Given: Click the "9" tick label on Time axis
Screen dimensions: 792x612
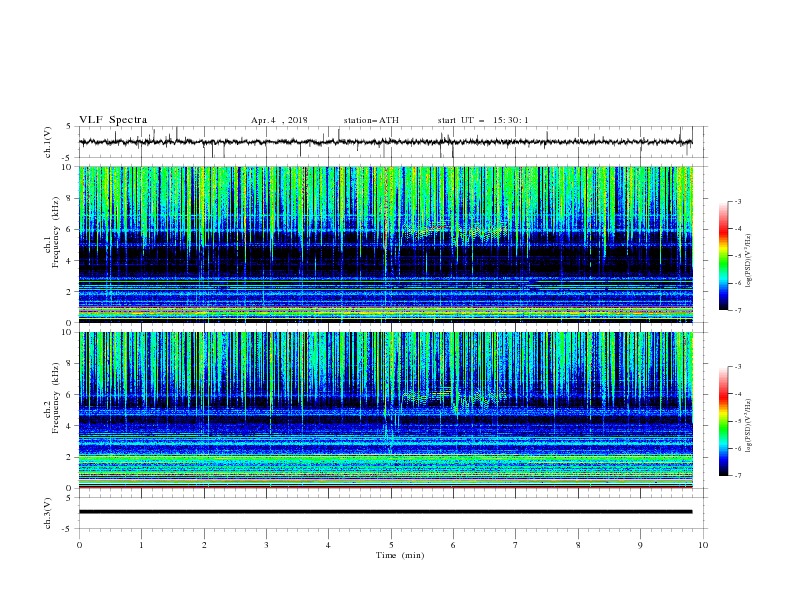Looking at the screenshot, I should click(640, 545).
